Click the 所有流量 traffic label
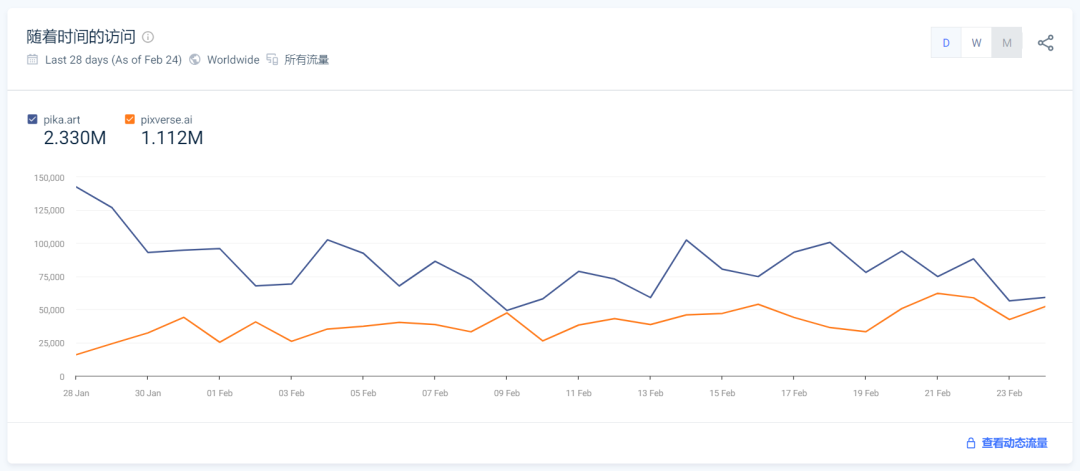The width and height of the screenshot is (1080, 471). point(307,60)
